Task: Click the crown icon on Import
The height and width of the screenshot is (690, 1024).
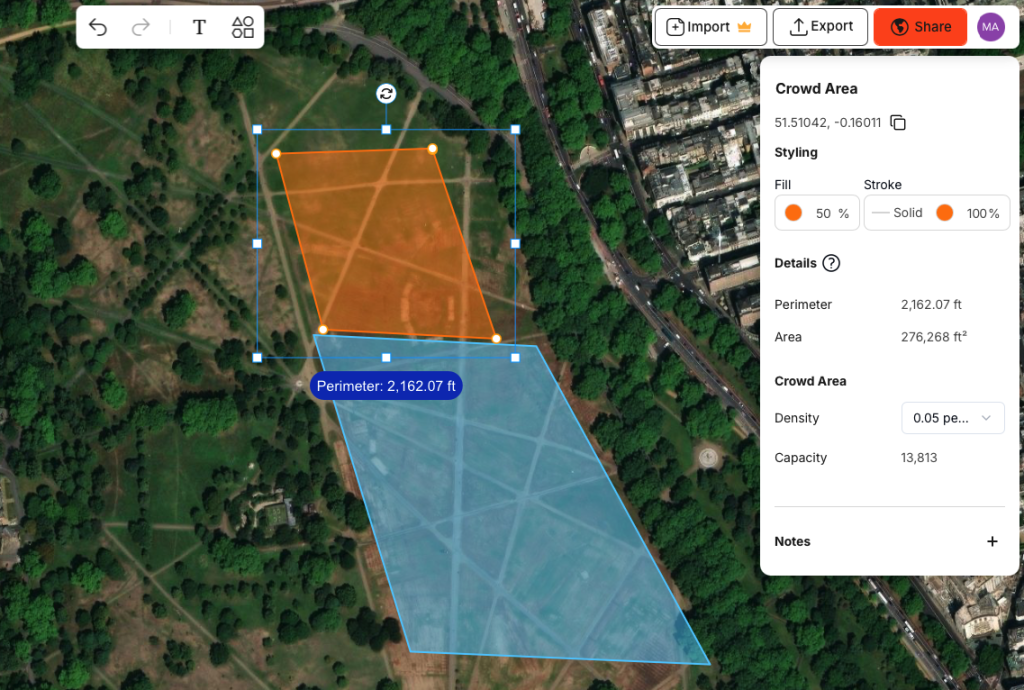Action: (744, 27)
